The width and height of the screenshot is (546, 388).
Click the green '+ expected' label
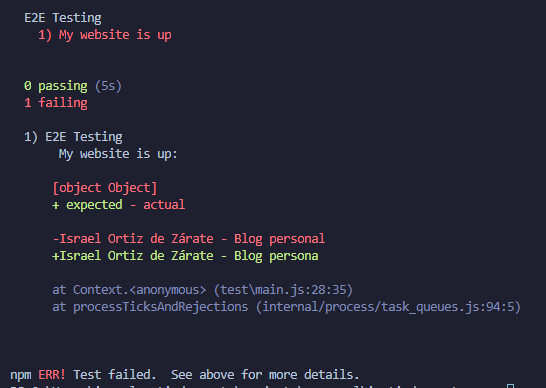click(87, 205)
